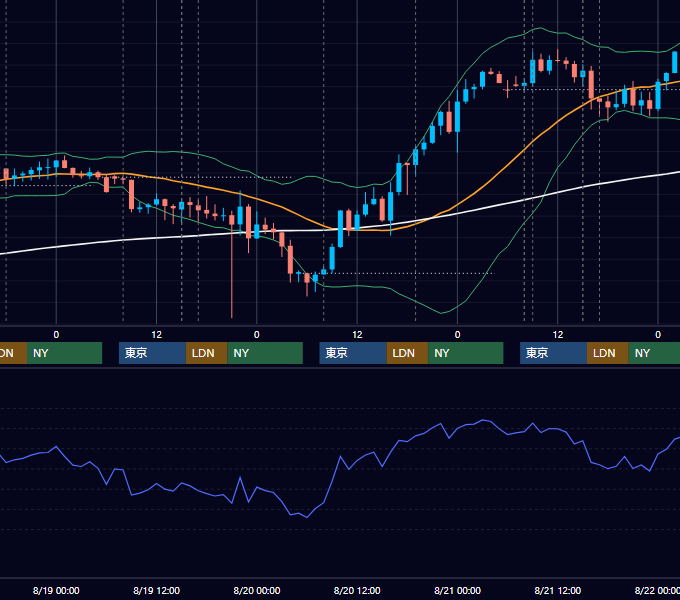Image resolution: width=680 pixels, height=600 pixels.
Task: Select the 8/21 NY session block
Action: tap(654, 353)
